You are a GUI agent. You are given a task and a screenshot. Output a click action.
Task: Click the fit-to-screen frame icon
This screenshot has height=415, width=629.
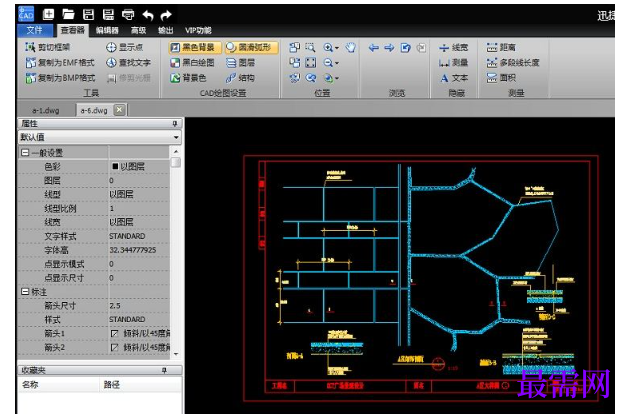coord(311,63)
